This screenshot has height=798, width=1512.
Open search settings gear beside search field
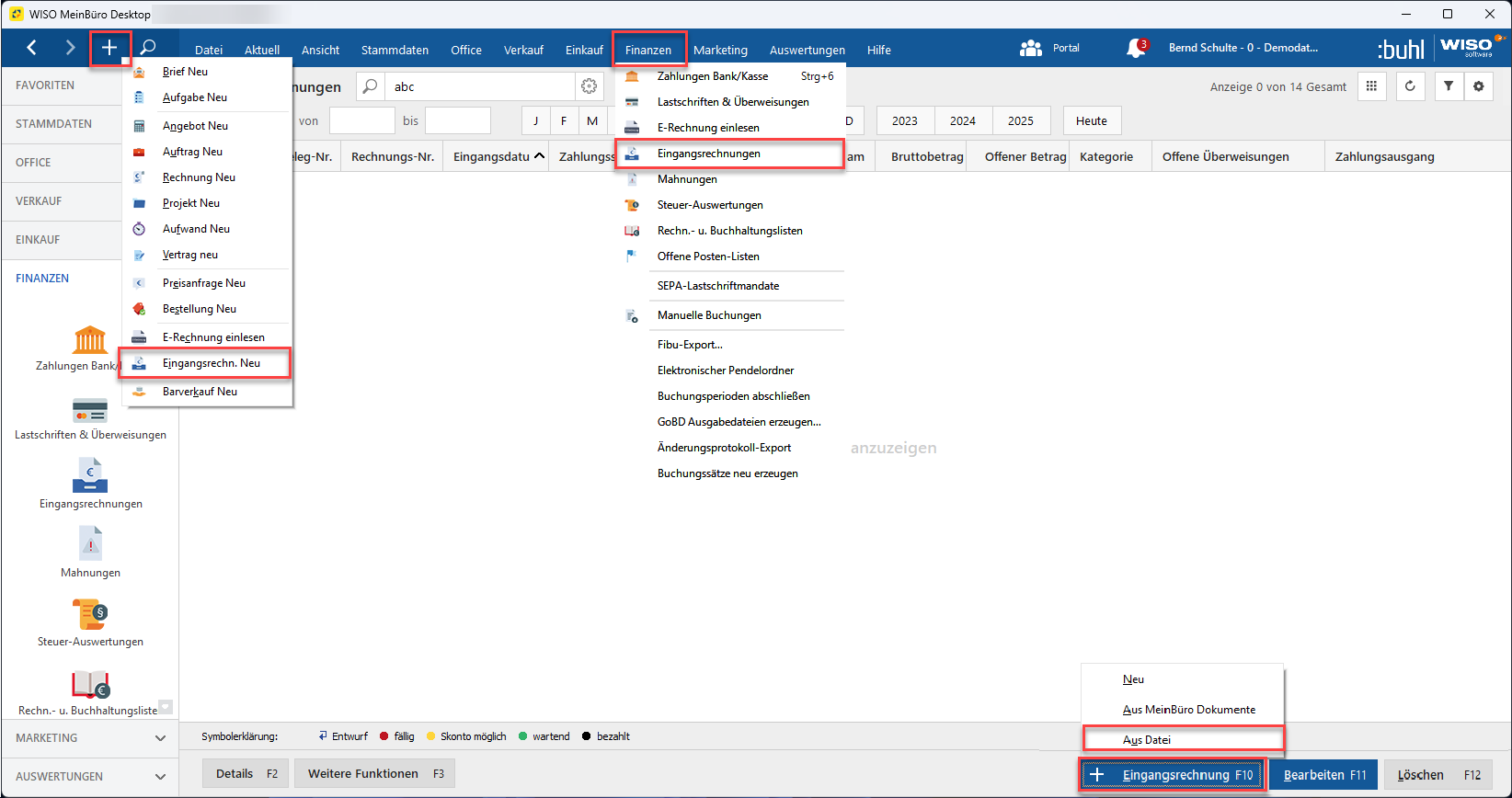[589, 86]
